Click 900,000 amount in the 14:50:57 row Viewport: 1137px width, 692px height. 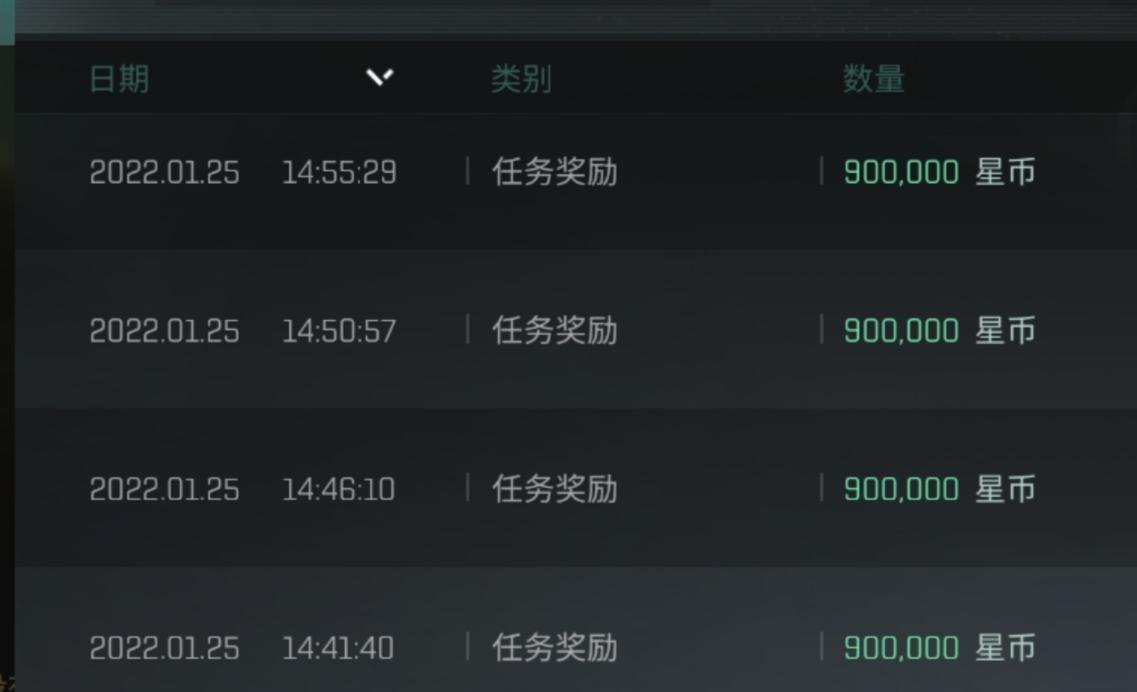(x=901, y=331)
